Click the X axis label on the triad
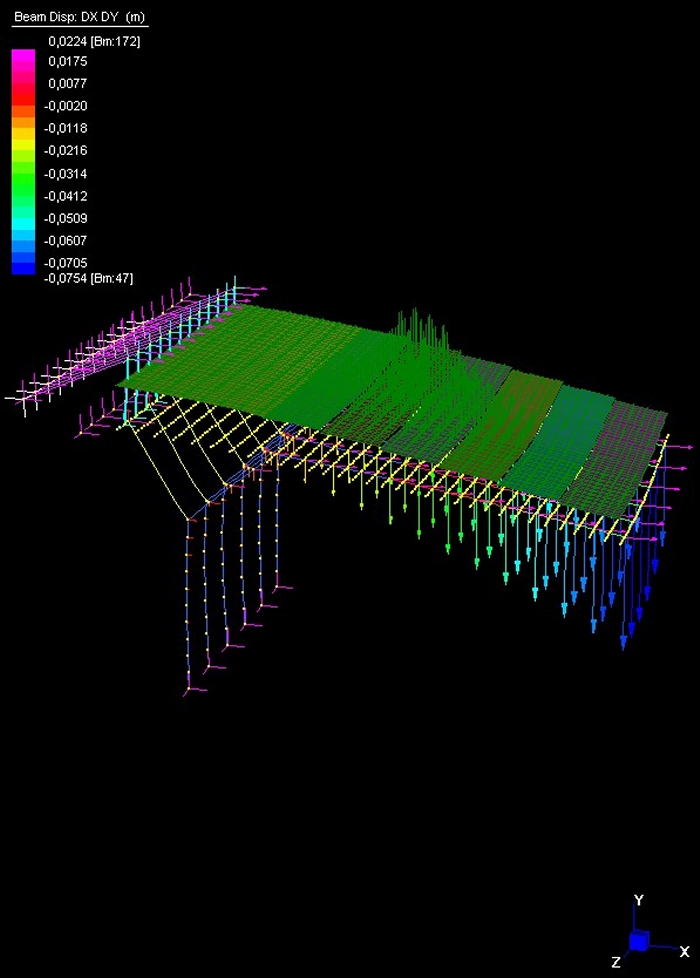 point(684,950)
